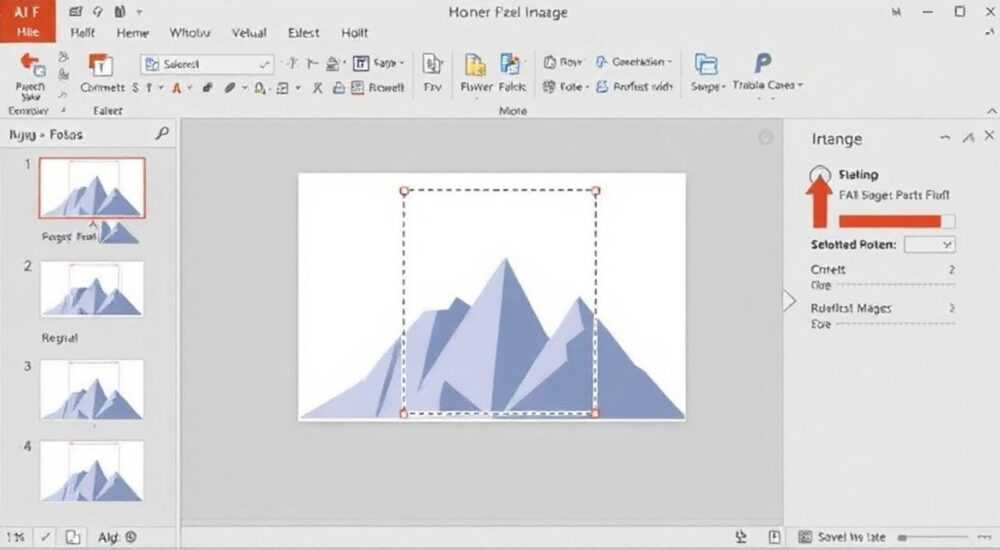Expand the 'Trabla Cares' dropdown

[800, 85]
